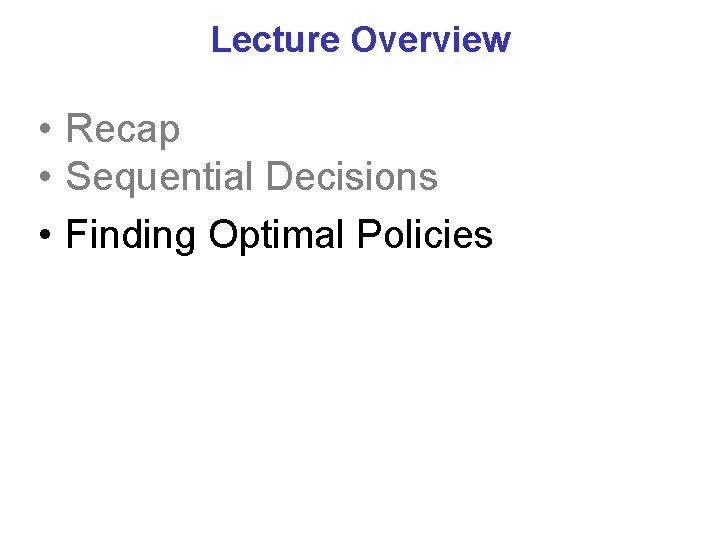The height and width of the screenshot is (540, 720).
Task: Select the word 'Policies'
Action: (425, 234)
